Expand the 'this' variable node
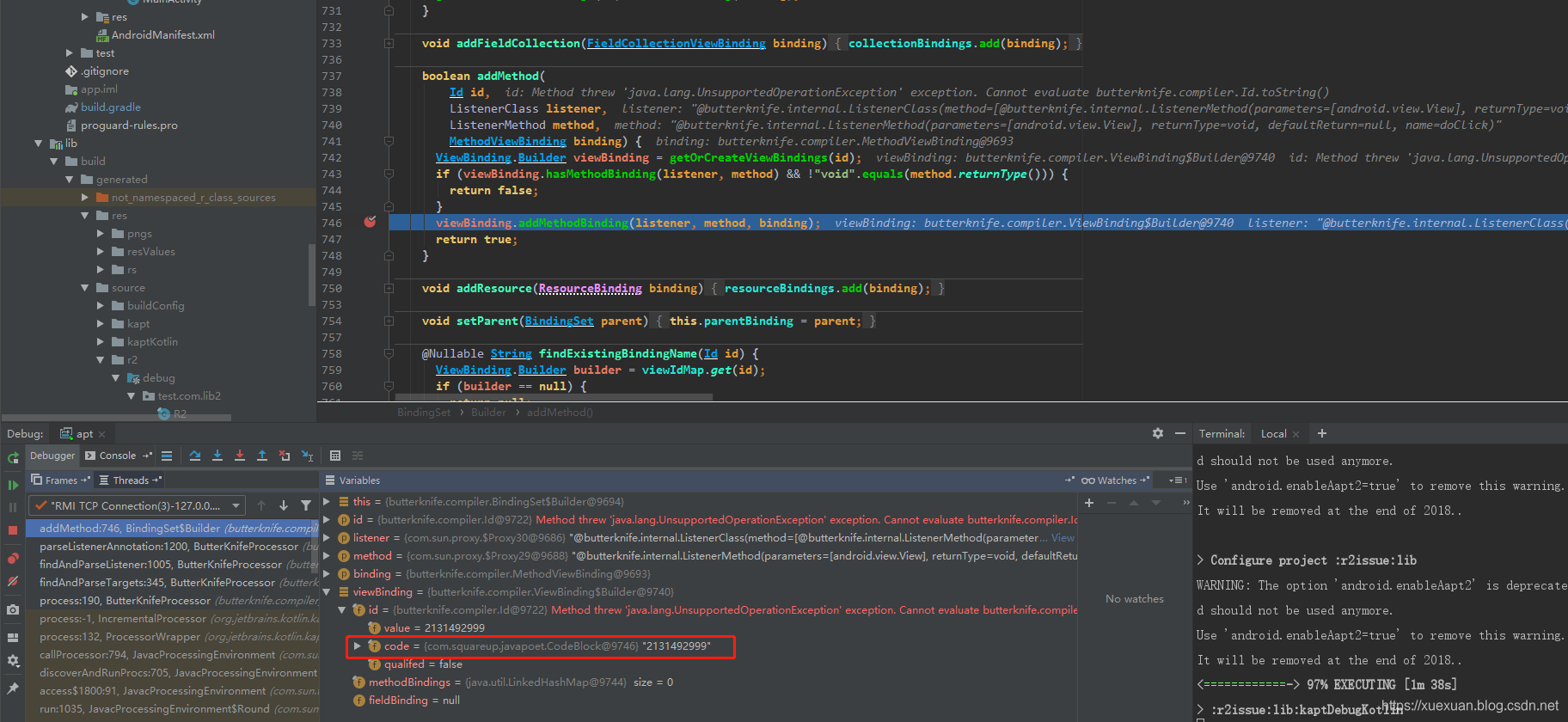 click(327, 501)
